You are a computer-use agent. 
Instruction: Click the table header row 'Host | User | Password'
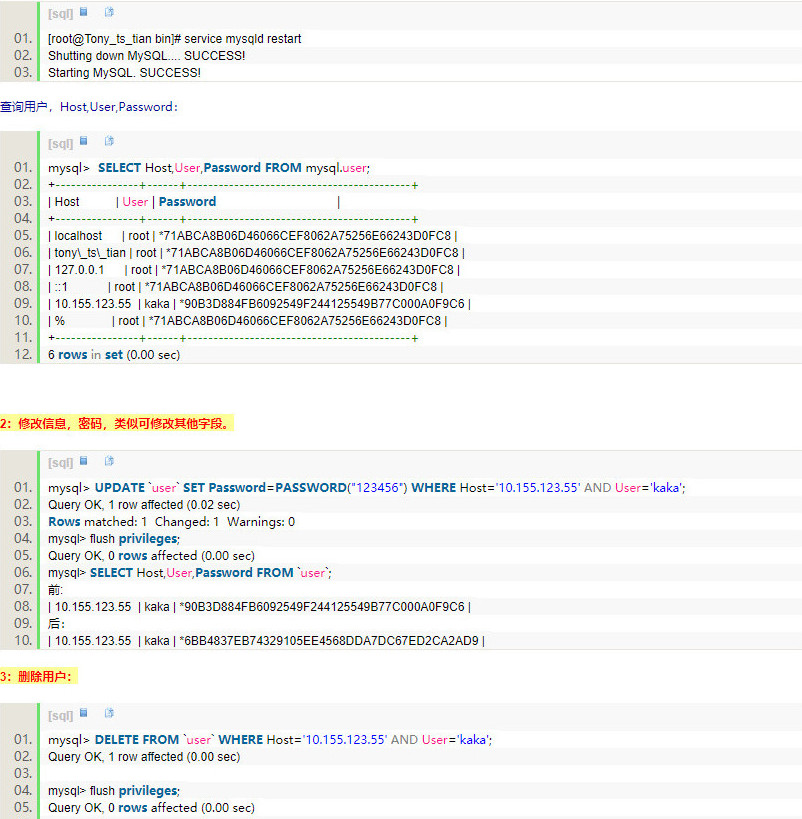194,202
